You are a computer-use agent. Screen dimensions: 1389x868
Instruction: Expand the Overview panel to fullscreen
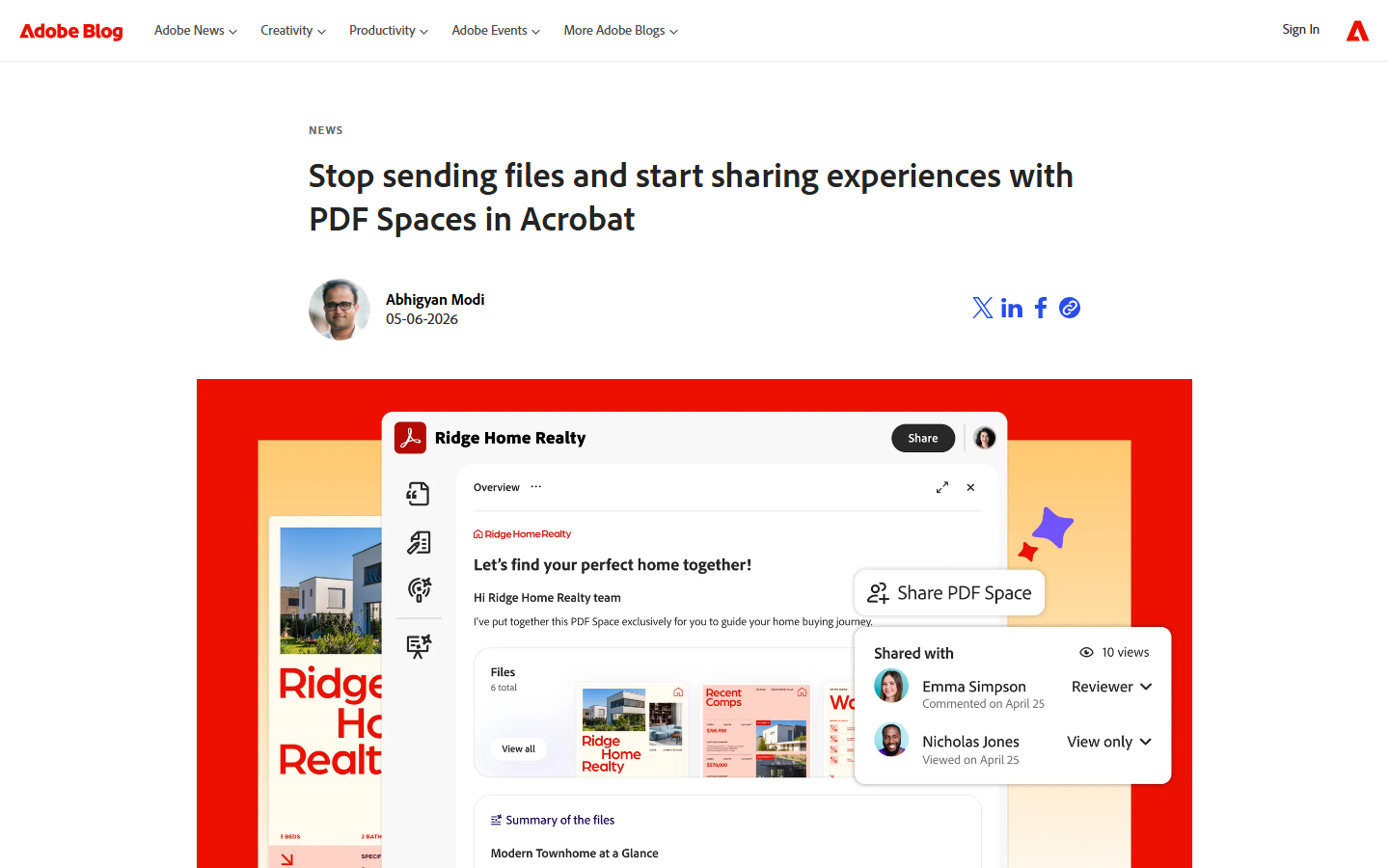(x=942, y=487)
